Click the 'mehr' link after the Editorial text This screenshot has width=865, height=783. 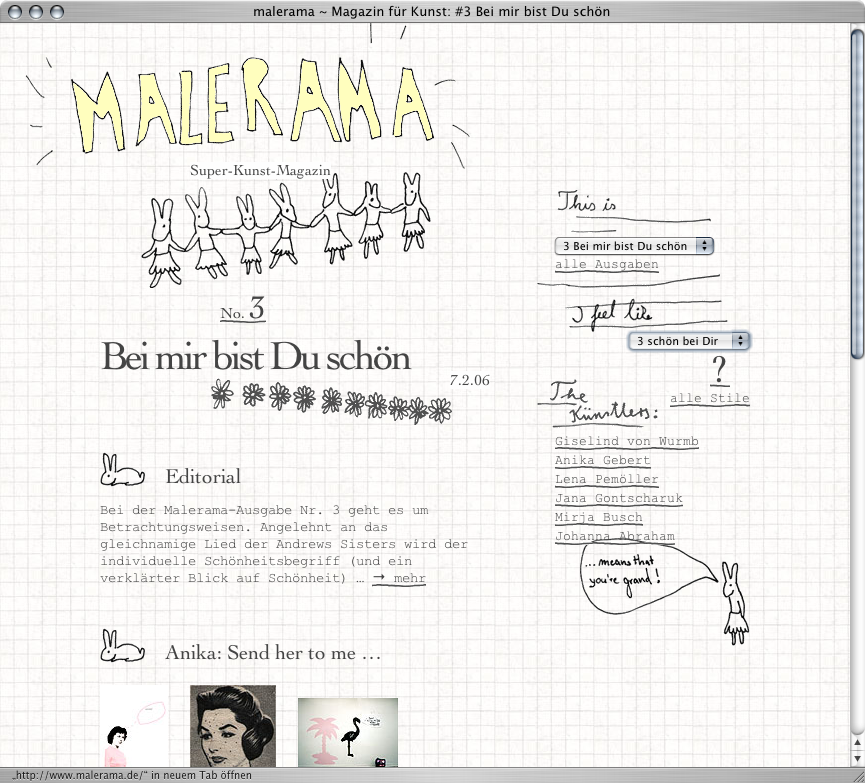point(407,578)
